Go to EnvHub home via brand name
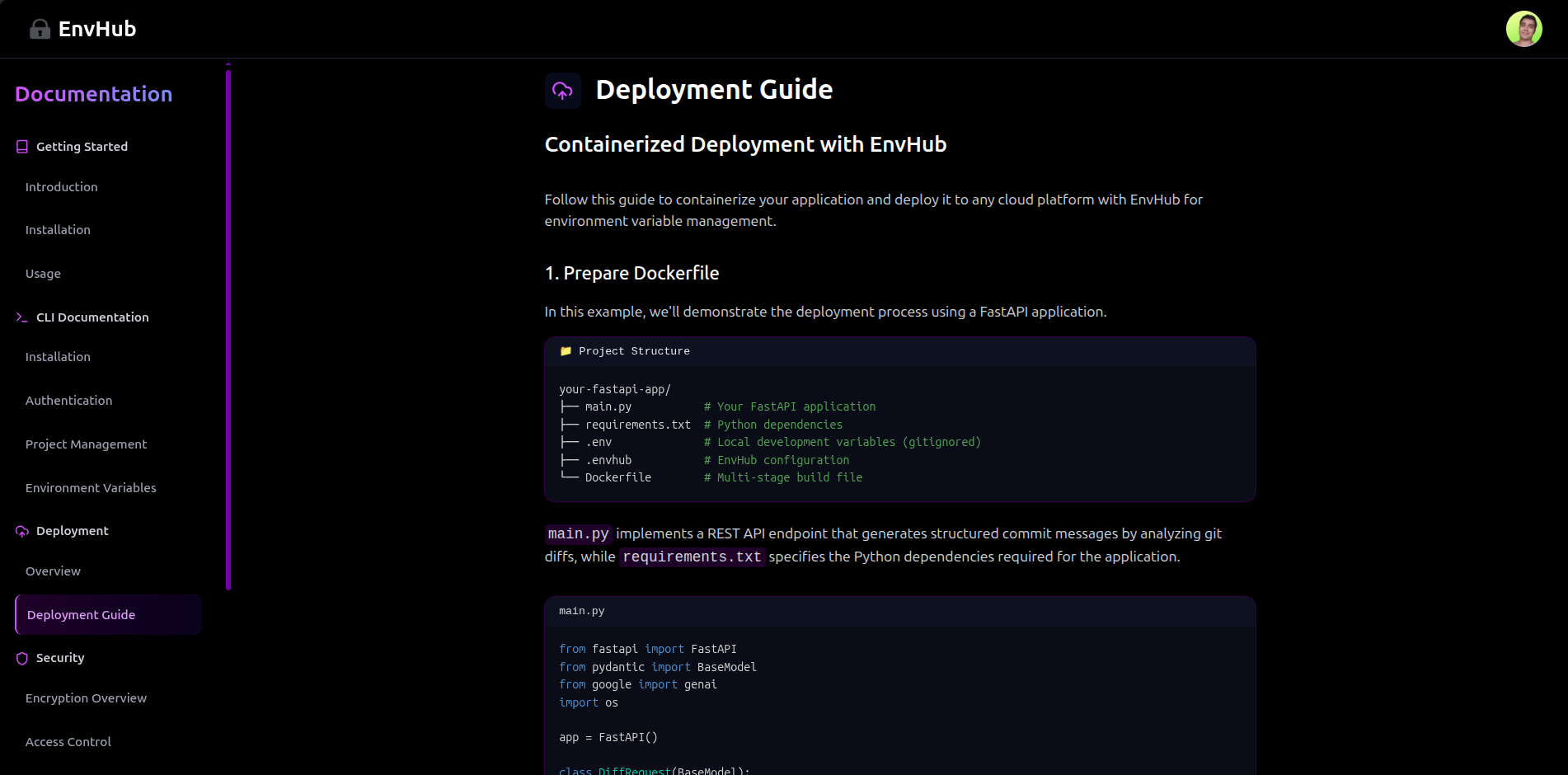The width and height of the screenshot is (1568, 775). tap(97, 29)
